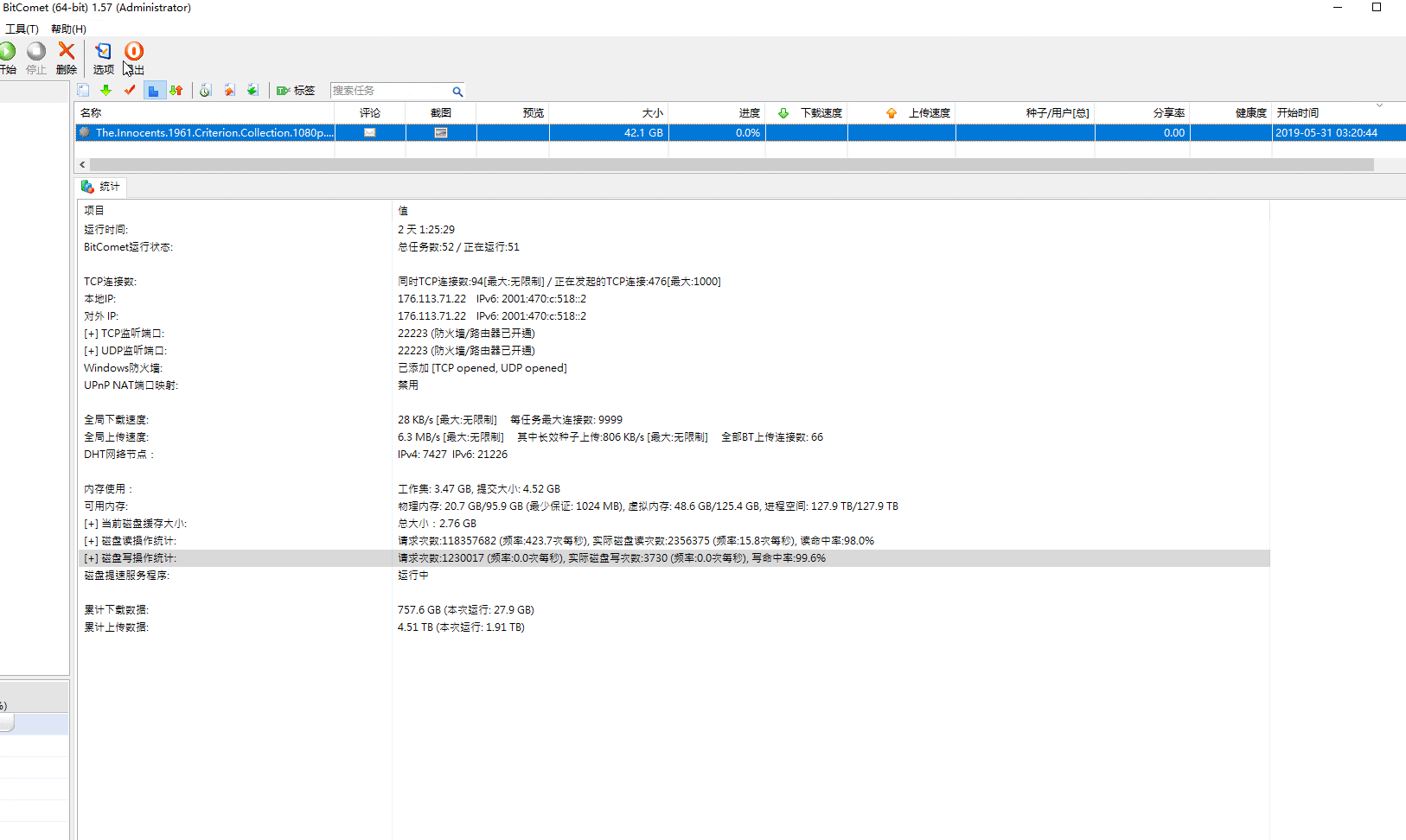Screen dimensions: 1406x840
Task: Click the grey stop (停止) button
Action: (36, 53)
